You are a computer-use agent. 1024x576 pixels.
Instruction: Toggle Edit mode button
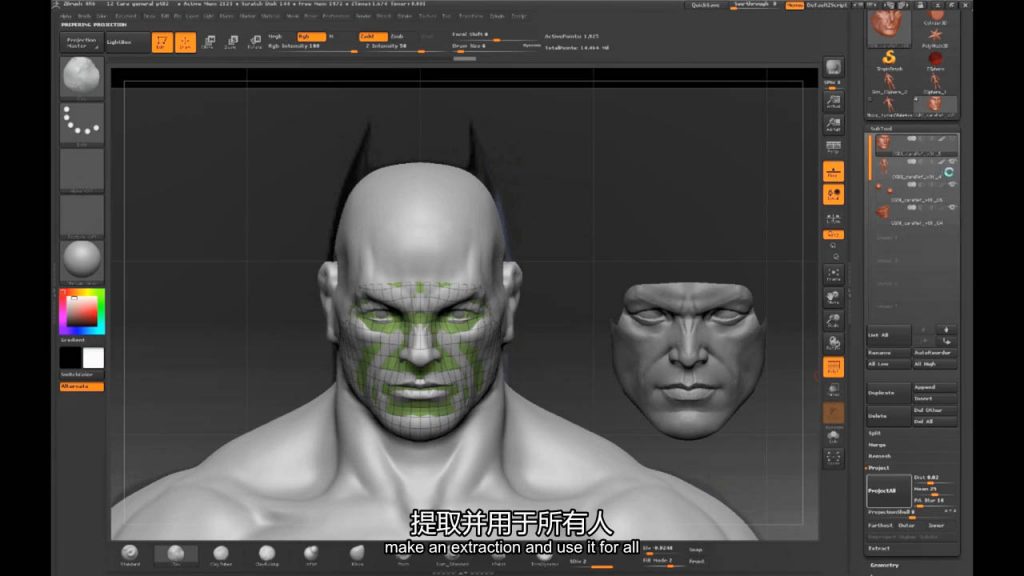[162, 42]
